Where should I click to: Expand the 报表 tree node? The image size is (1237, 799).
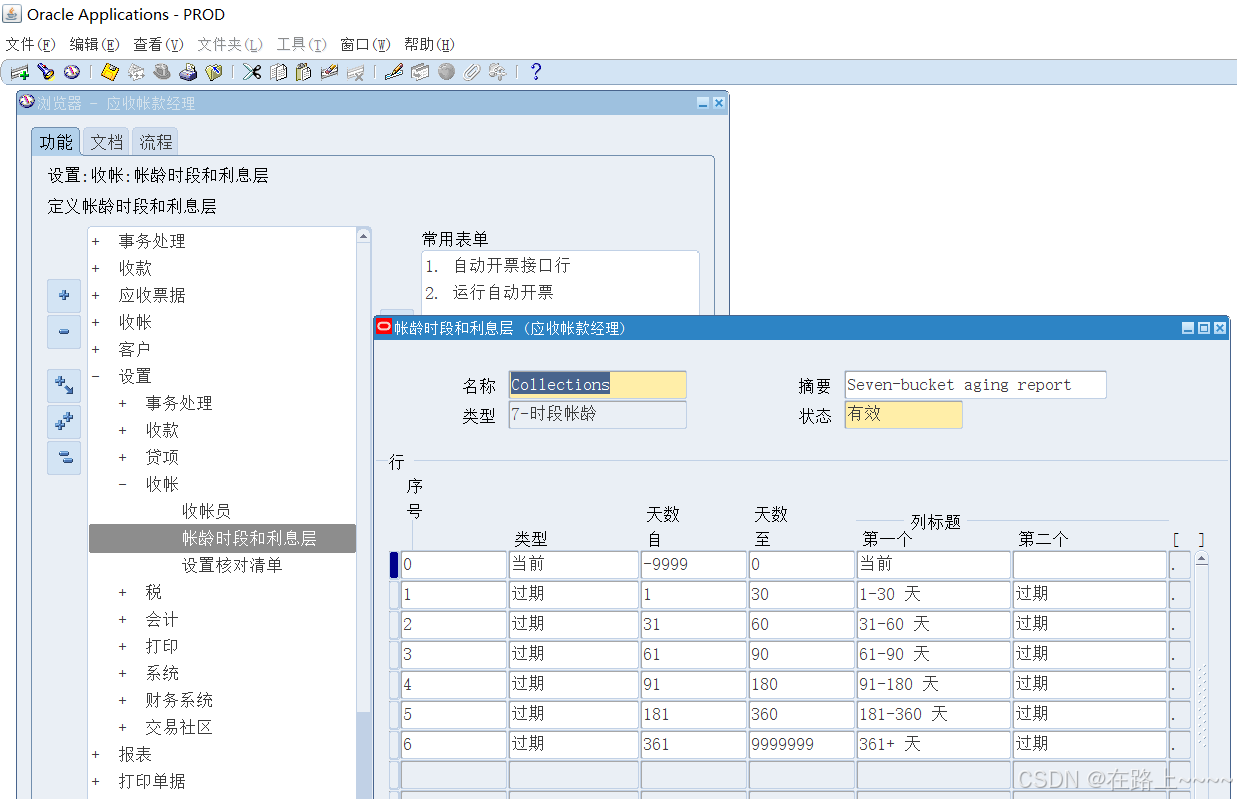click(95, 754)
